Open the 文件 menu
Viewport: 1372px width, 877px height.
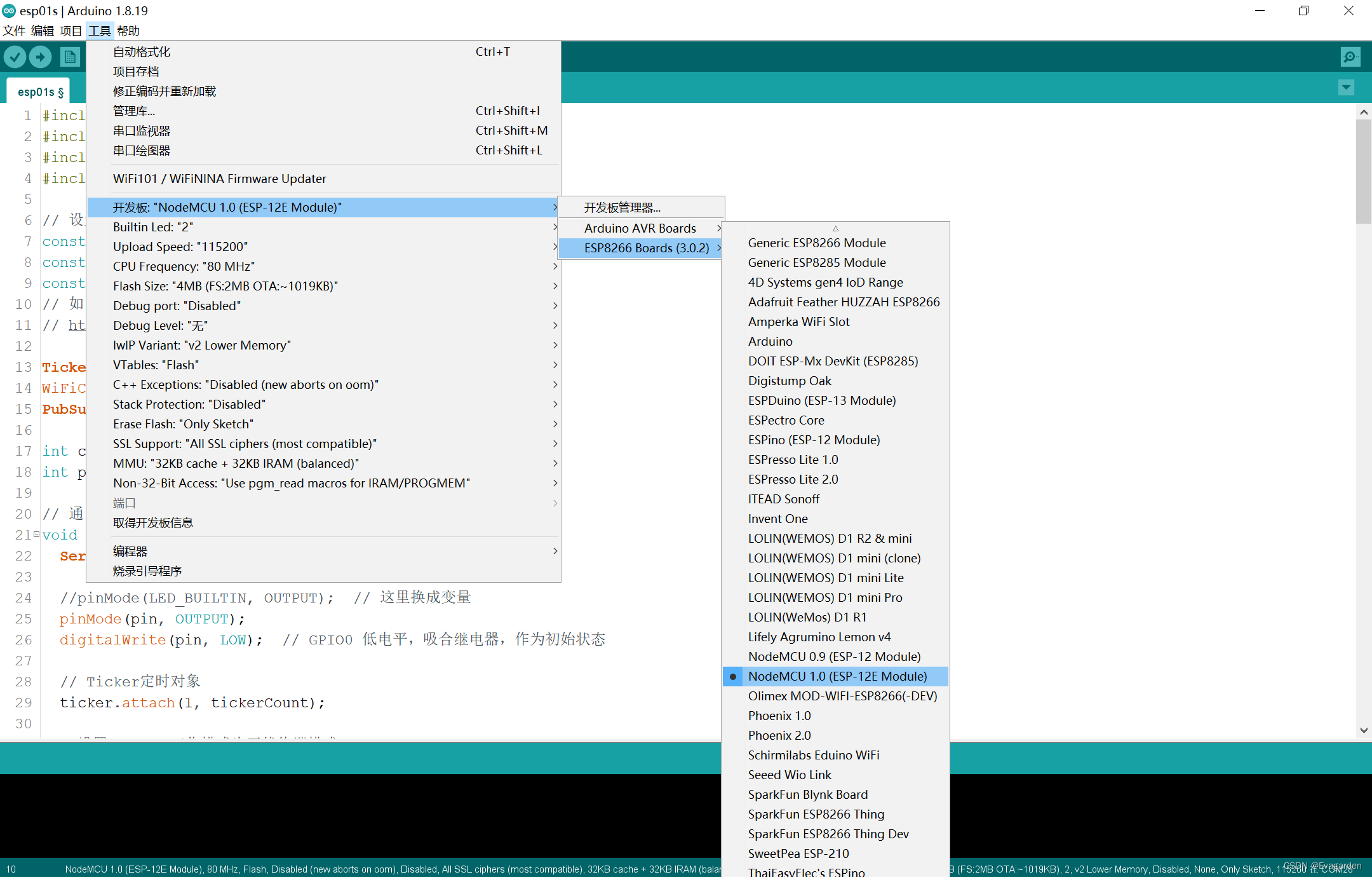[14, 31]
